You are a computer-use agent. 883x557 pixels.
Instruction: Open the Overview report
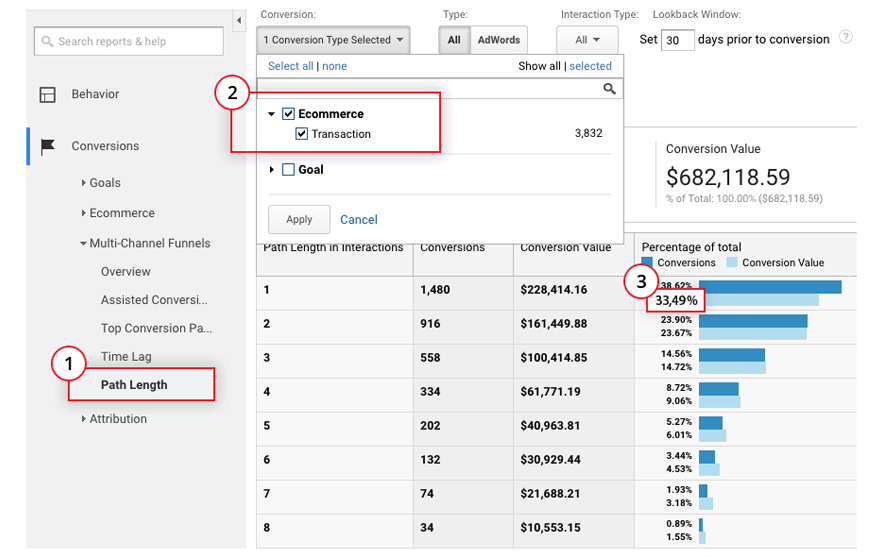pos(126,271)
